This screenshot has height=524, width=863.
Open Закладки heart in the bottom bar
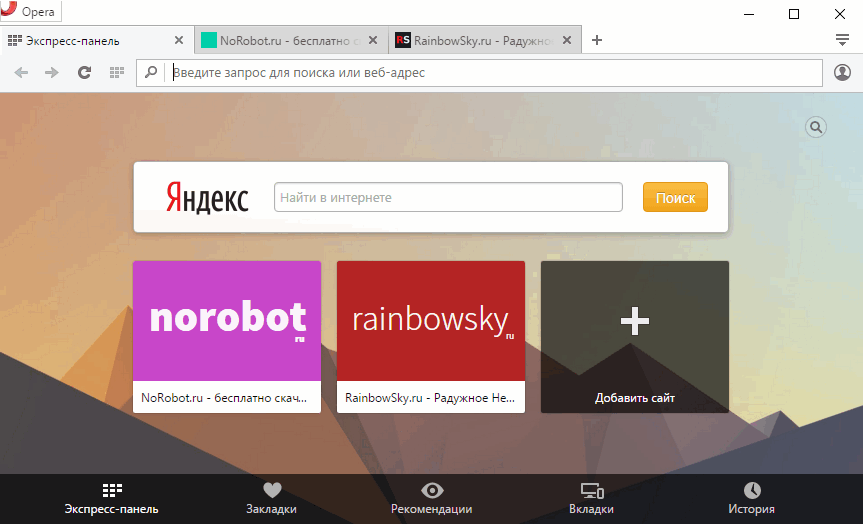pyautogui.click(x=272, y=499)
